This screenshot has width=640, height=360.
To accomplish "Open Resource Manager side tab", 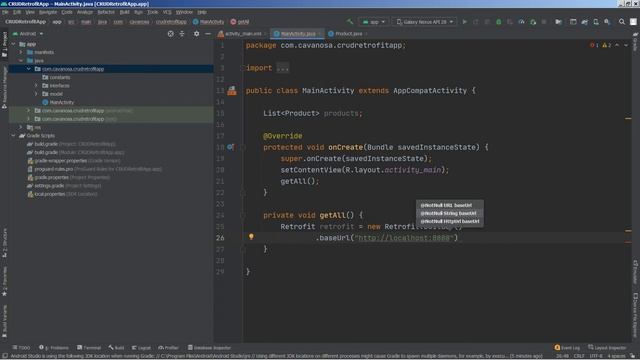I will tap(4, 87).
